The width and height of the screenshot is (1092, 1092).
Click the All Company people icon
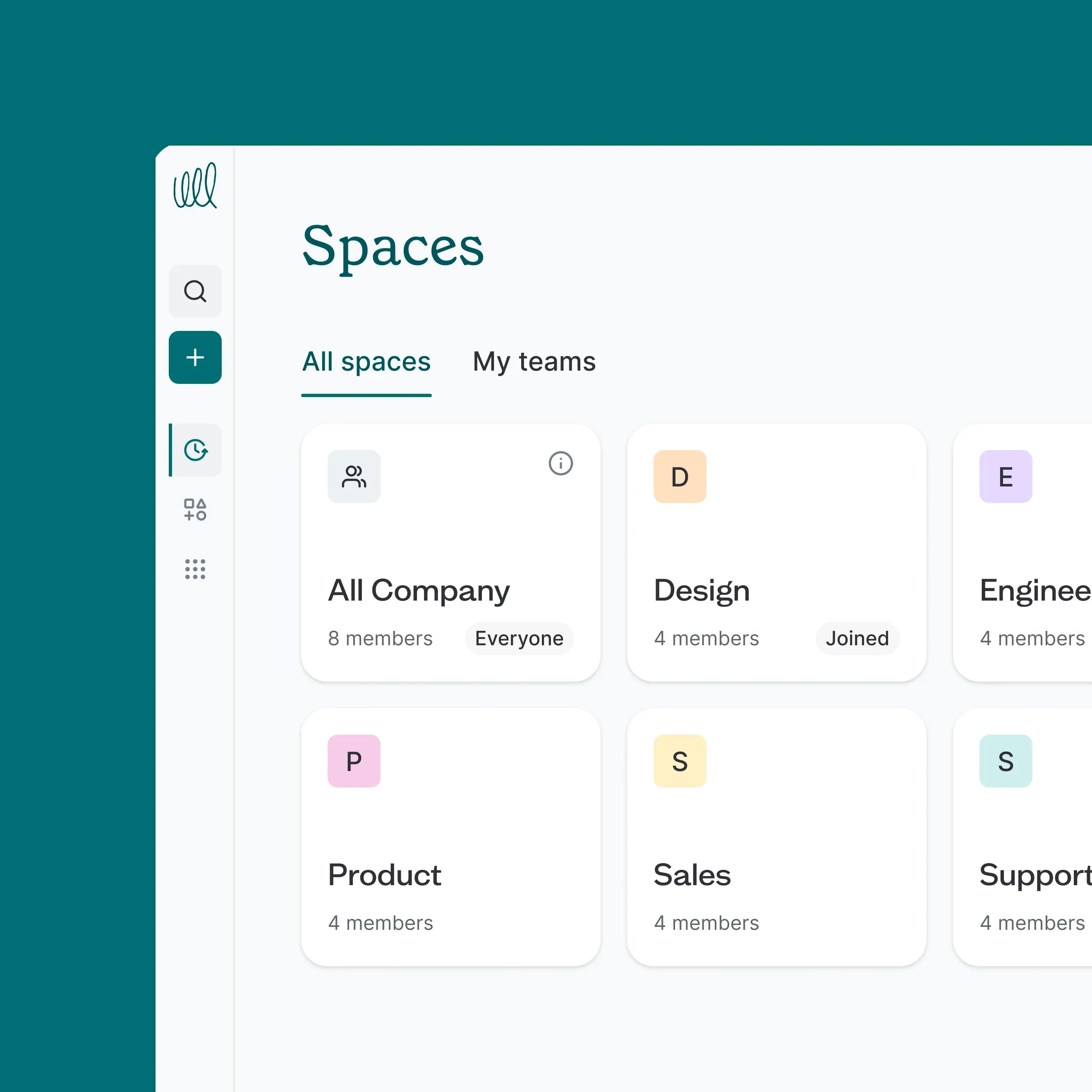point(354,477)
